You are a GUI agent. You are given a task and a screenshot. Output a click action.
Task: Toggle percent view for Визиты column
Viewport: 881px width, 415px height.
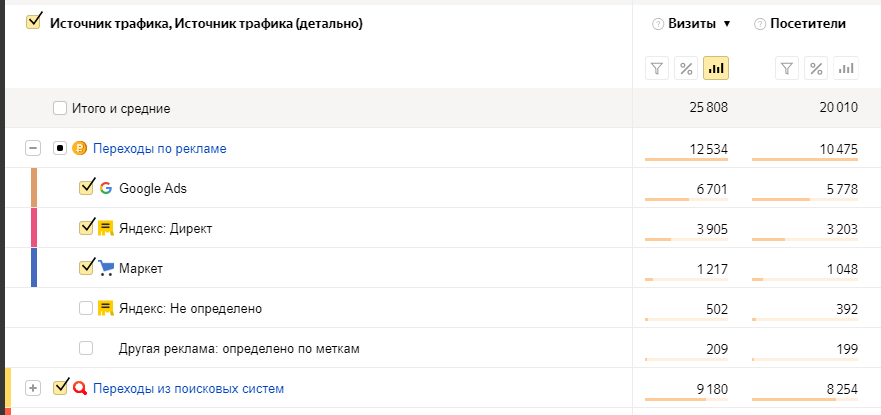(x=686, y=68)
